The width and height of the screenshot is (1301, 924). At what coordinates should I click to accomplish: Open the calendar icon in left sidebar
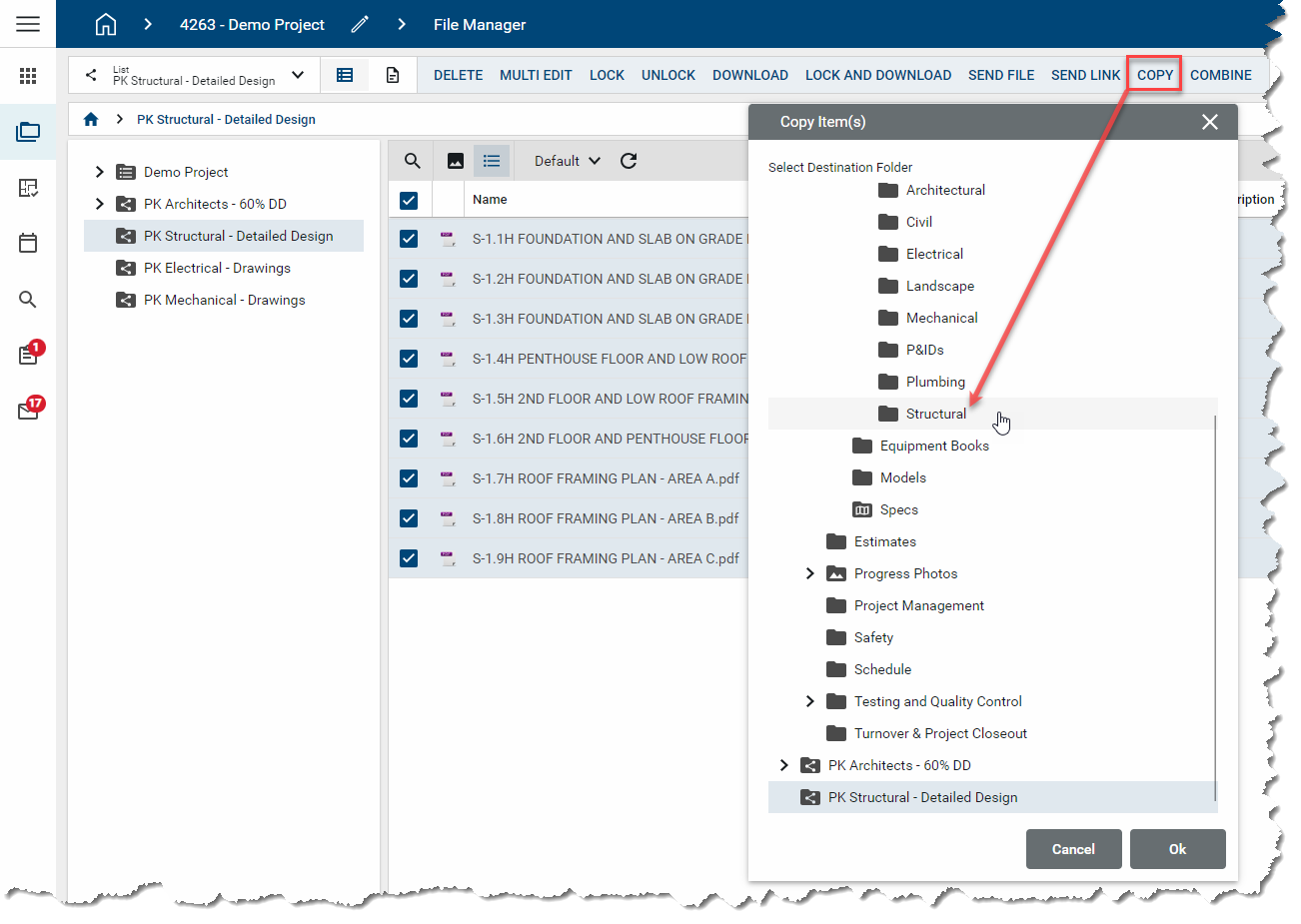click(x=28, y=243)
